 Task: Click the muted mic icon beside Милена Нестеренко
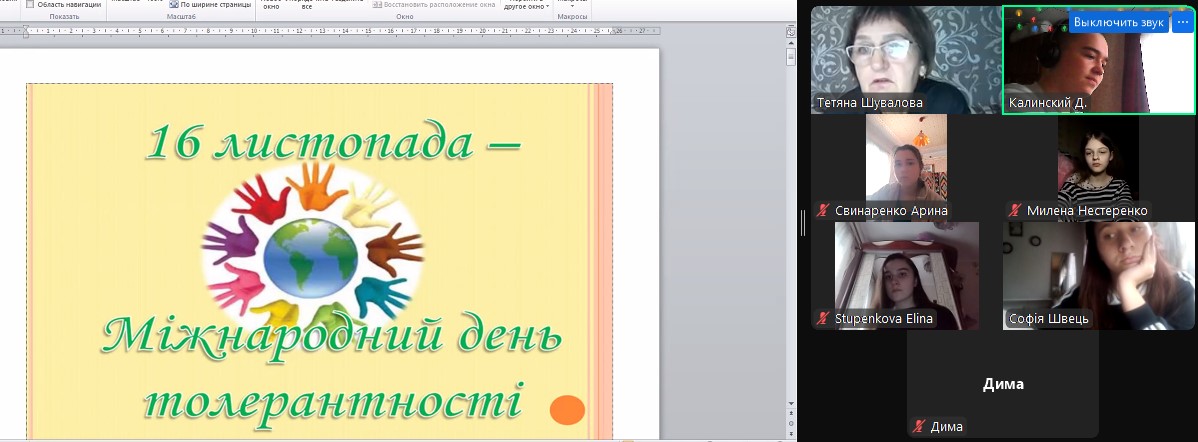click(1015, 210)
